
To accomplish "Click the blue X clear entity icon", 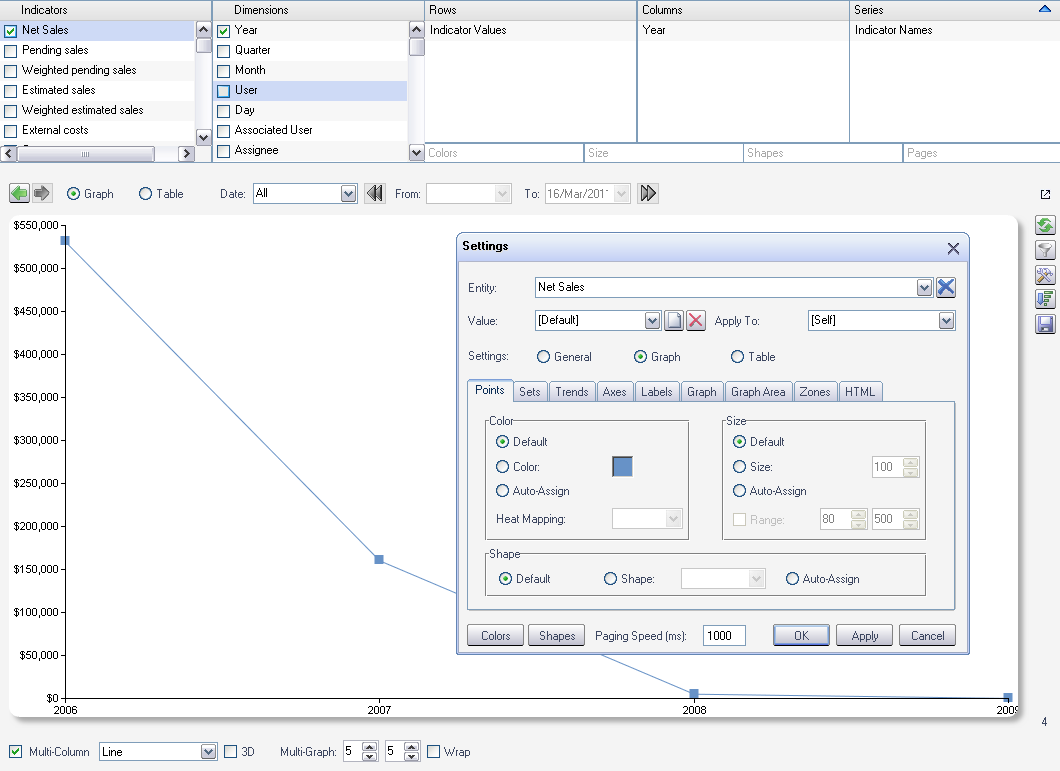I will point(946,287).
